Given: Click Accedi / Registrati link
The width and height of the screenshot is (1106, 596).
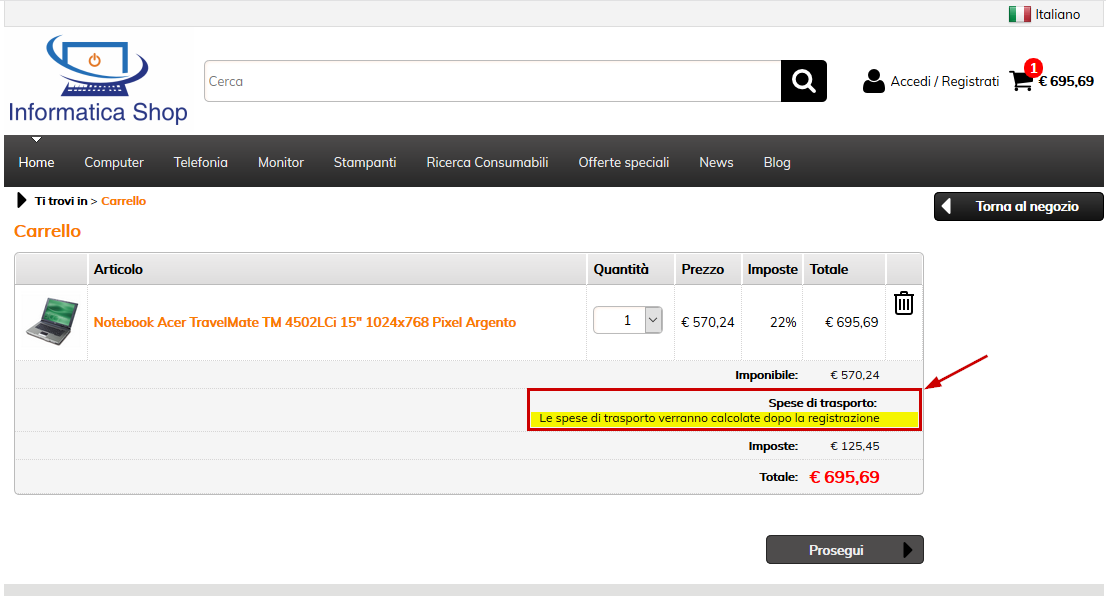Looking at the screenshot, I should click(x=944, y=81).
